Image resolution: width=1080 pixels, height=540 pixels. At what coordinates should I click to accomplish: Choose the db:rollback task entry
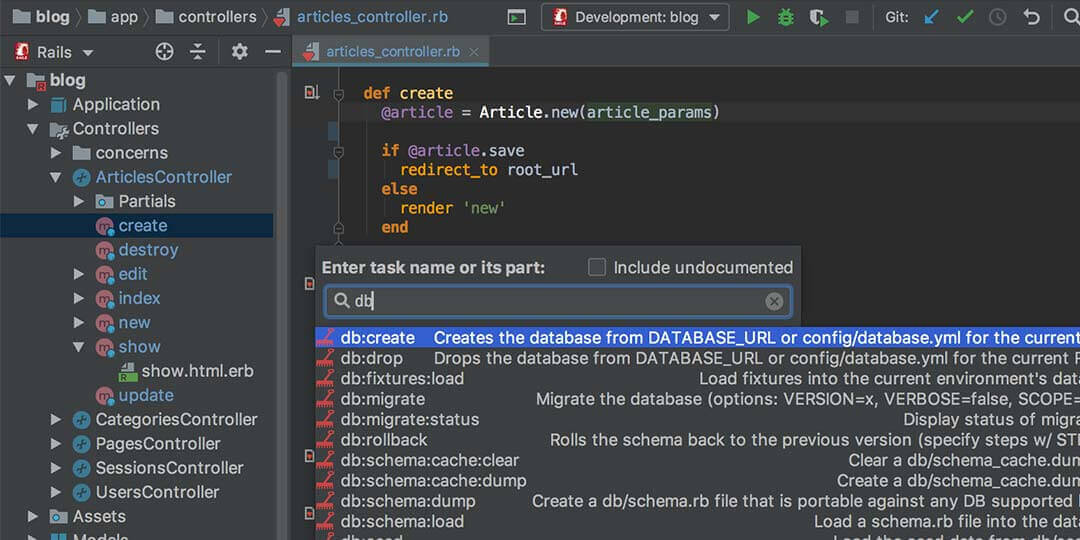(383, 440)
